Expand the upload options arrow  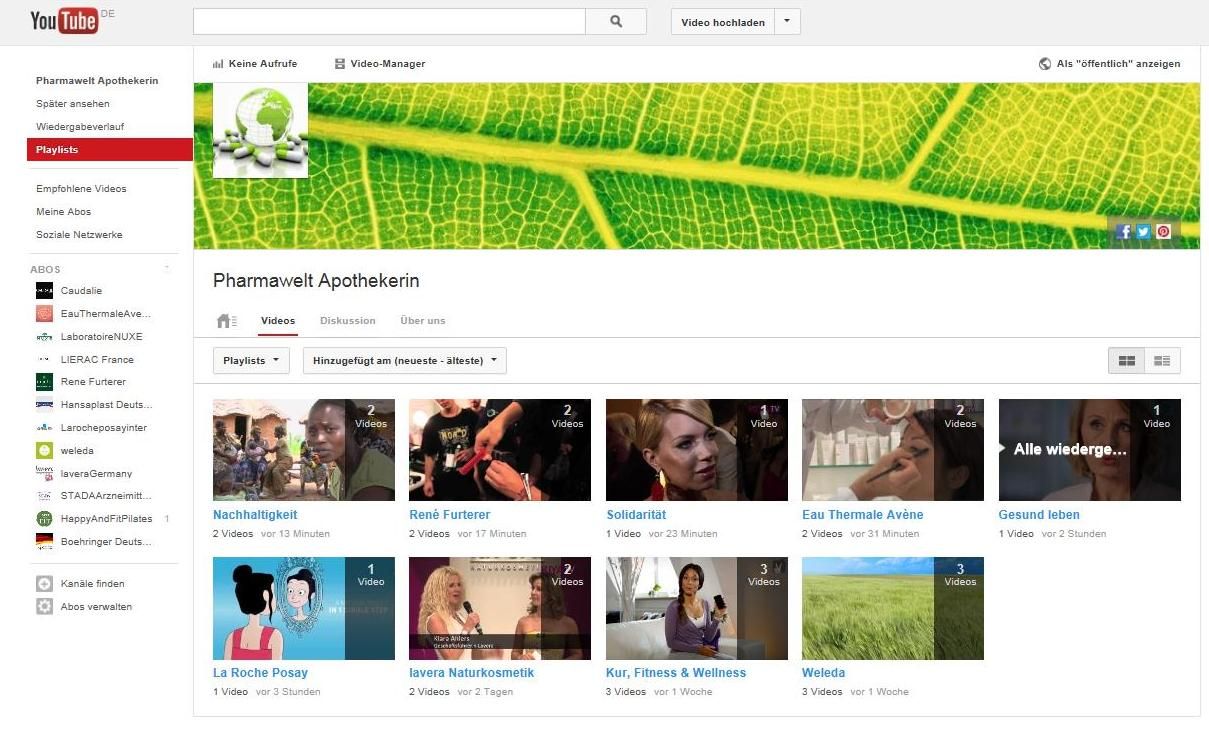click(787, 22)
